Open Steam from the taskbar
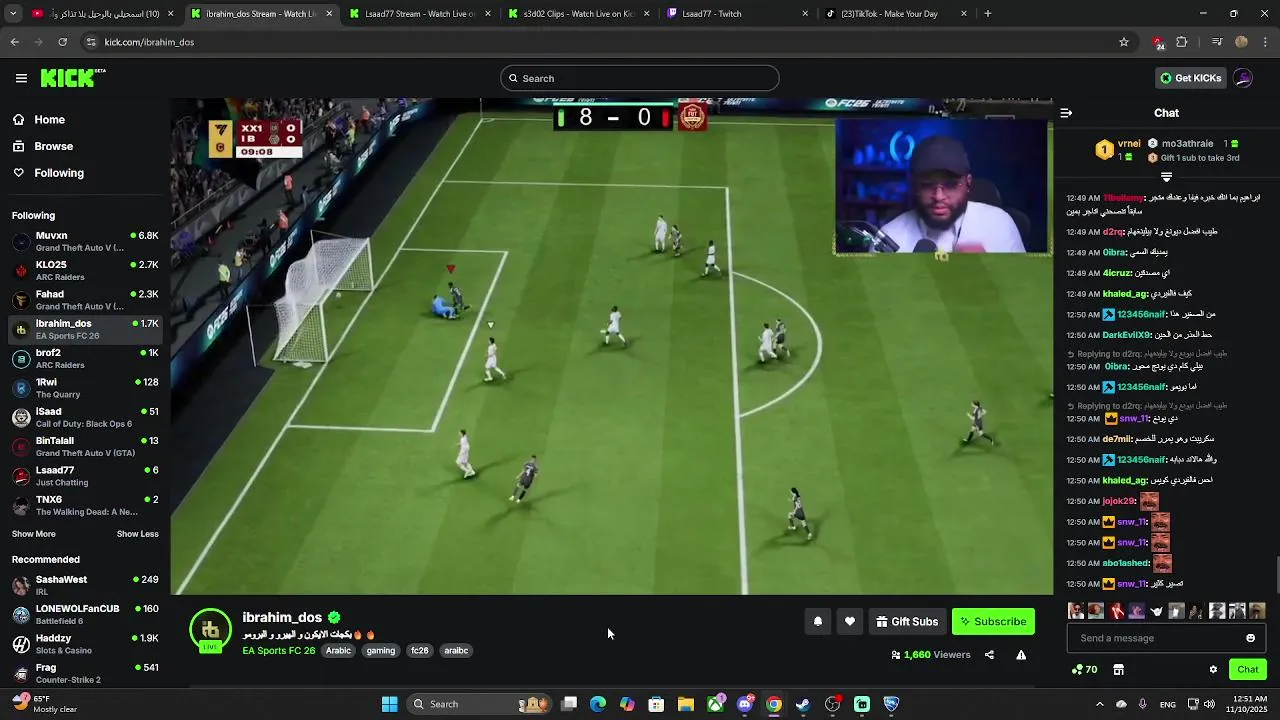This screenshot has width=1280, height=720. 803,704
